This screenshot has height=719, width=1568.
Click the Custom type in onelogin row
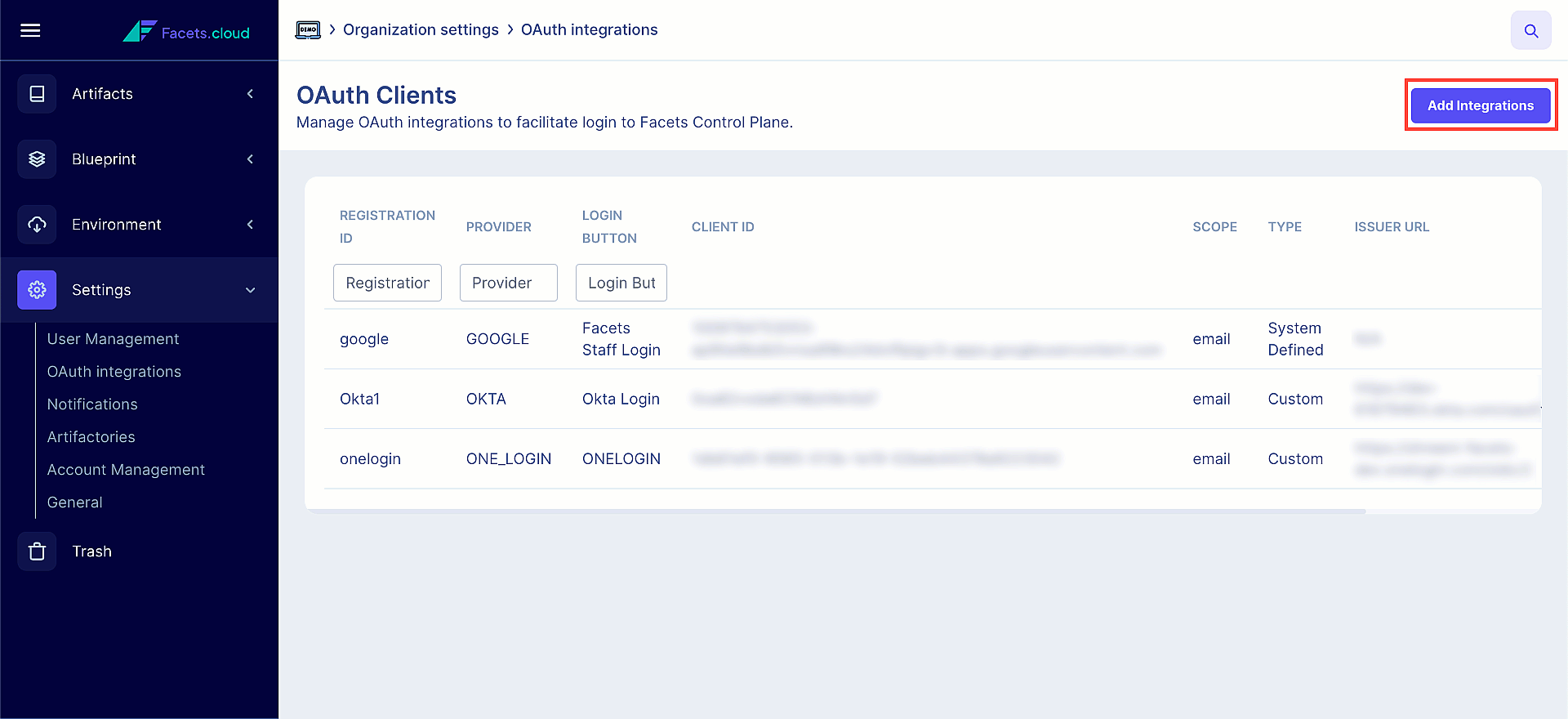point(1295,459)
